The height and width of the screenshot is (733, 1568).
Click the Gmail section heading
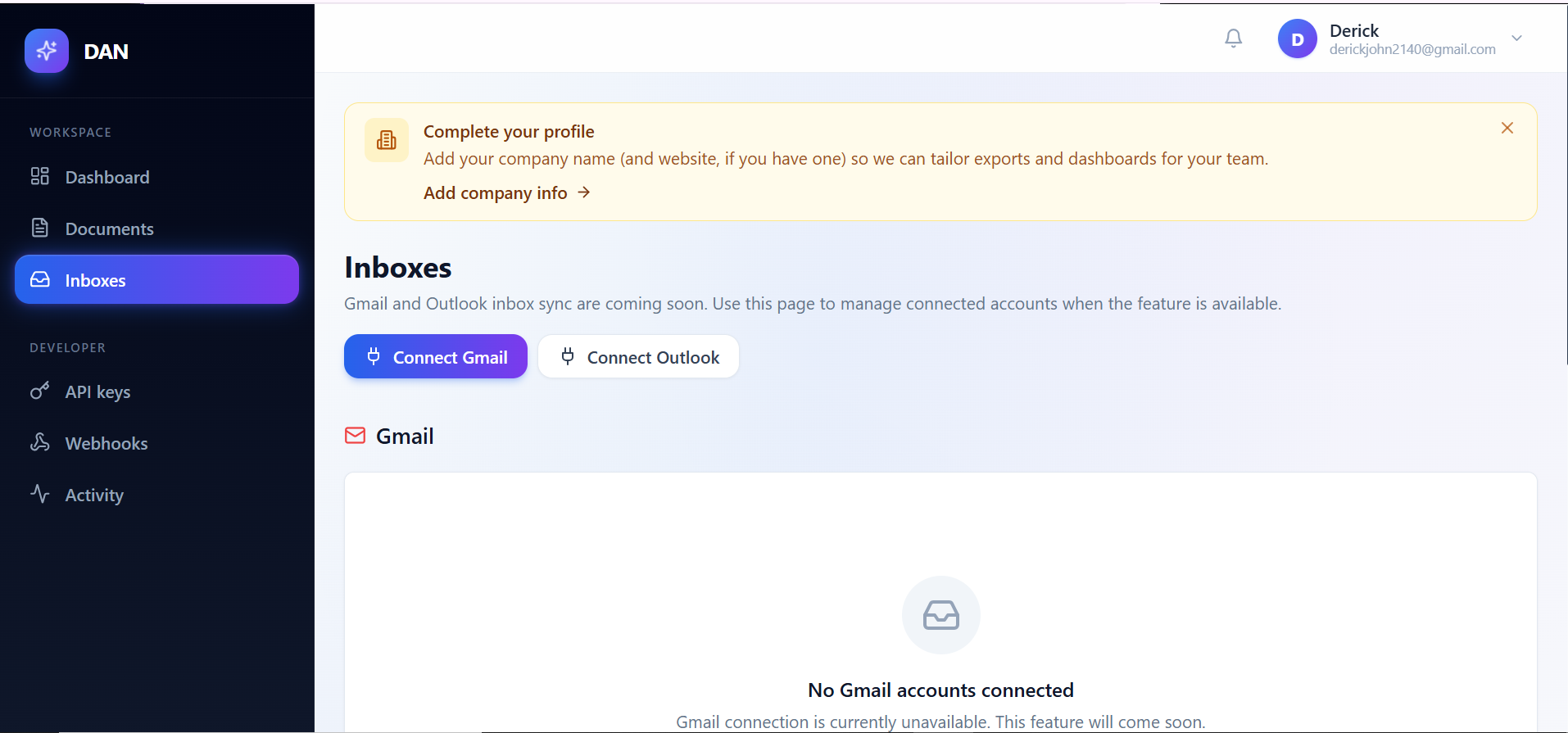405,437
